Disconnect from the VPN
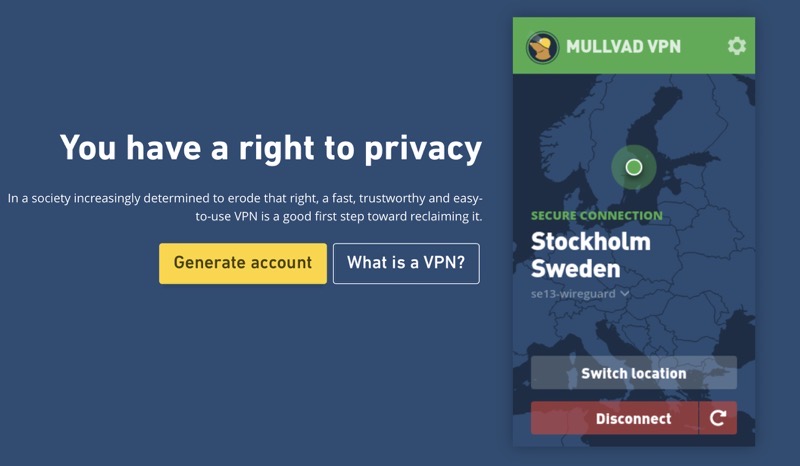Image resolution: width=800 pixels, height=466 pixels. (x=614, y=418)
